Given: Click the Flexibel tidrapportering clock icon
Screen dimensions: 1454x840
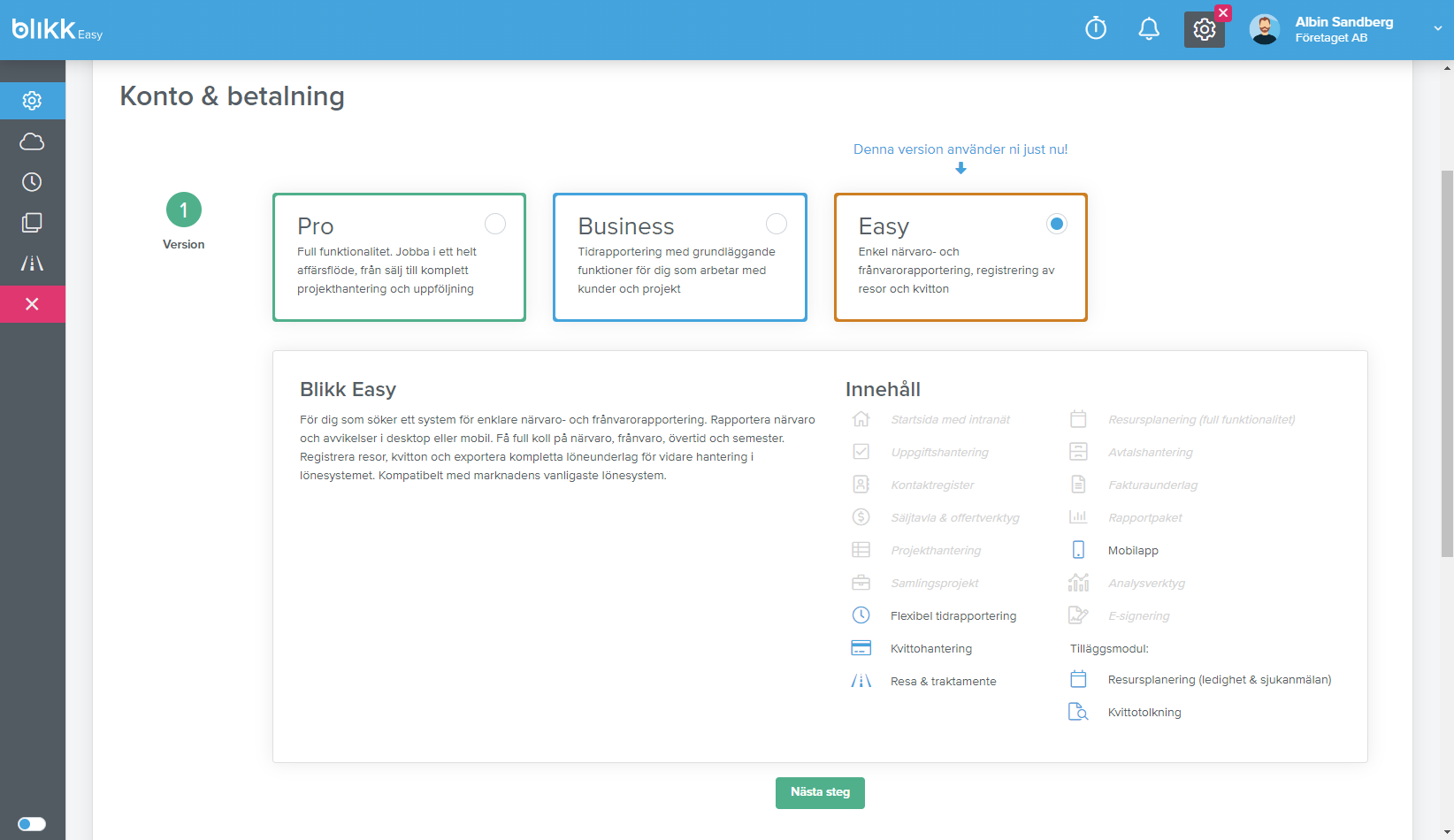Looking at the screenshot, I should point(861,615).
